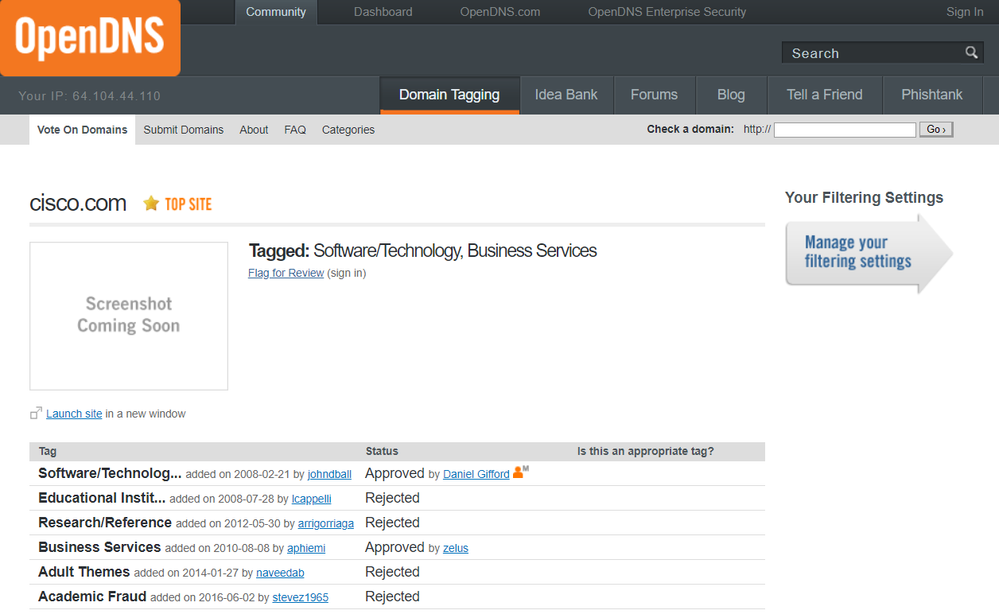Viewport: 999px width, 614px height.
Task: Go to Dashboard in top bar
Action: tap(383, 12)
